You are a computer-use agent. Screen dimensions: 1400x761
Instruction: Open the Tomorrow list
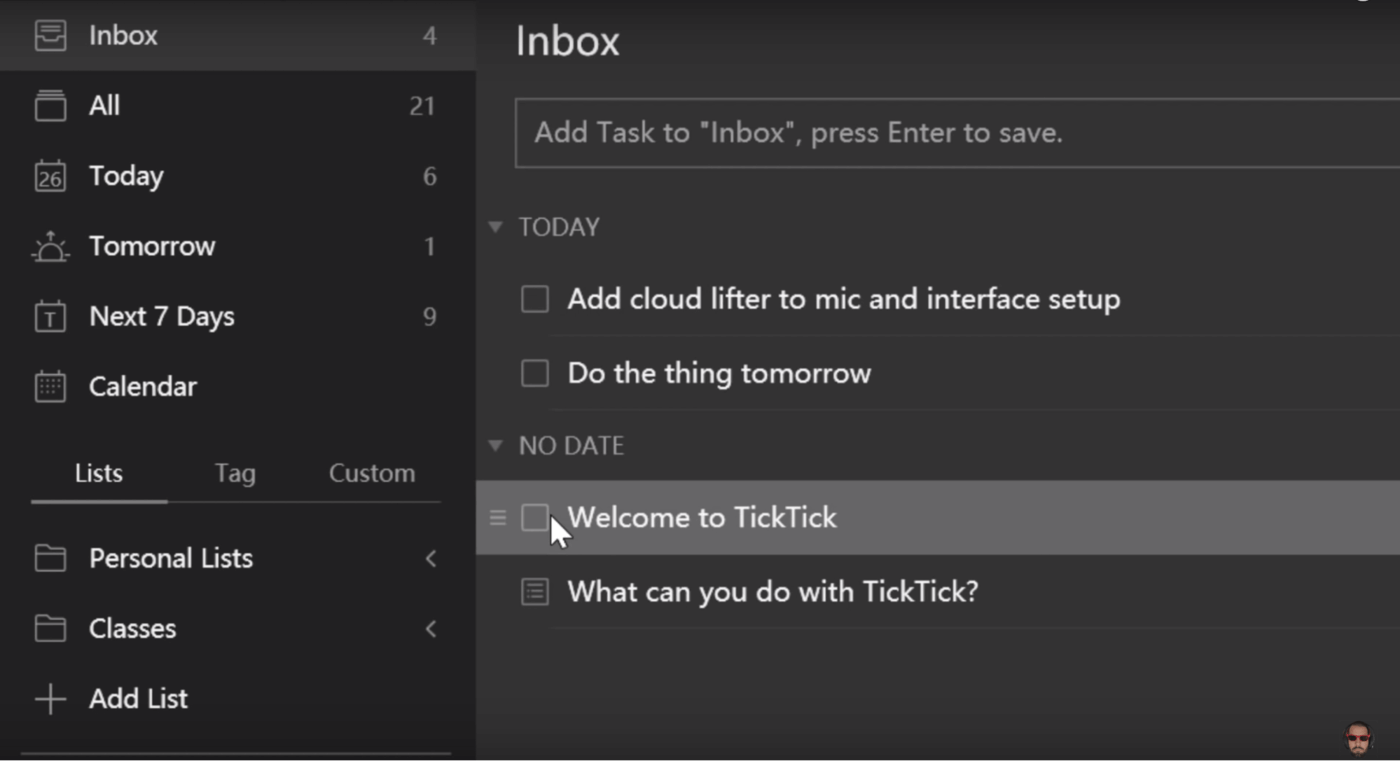(237, 246)
